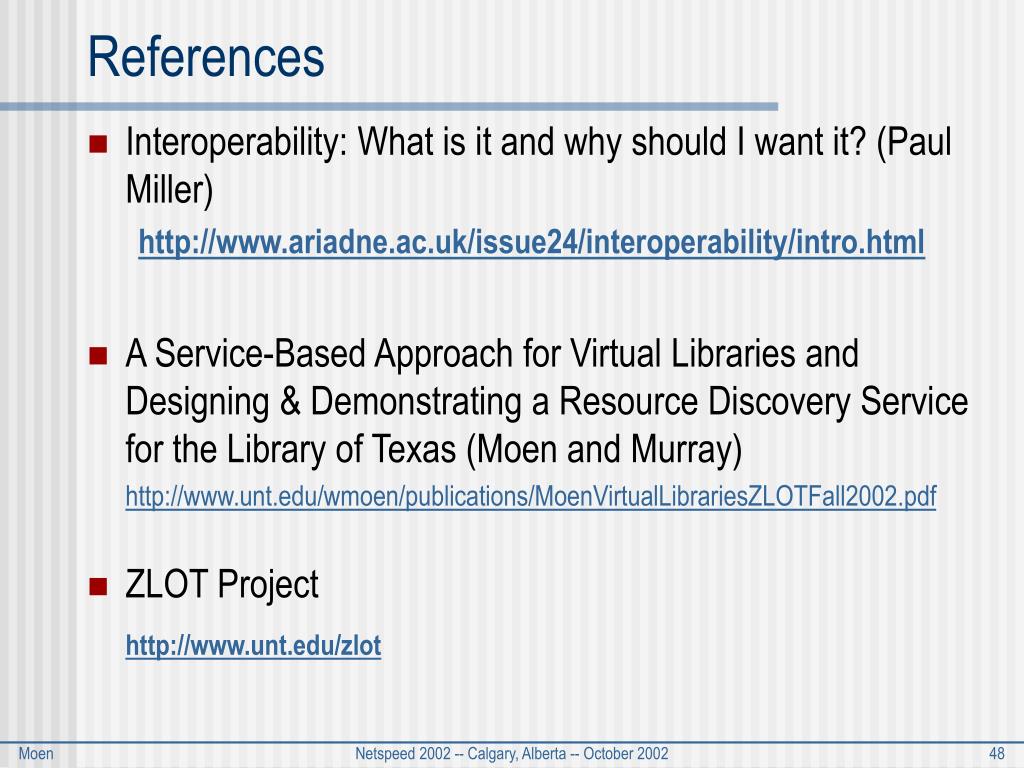Click the blue horizontal title divider line
1024x768 pixels.
coord(389,106)
